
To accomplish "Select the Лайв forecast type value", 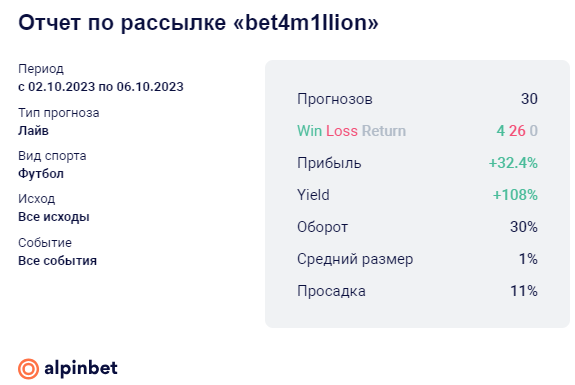I will click(33, 131).
